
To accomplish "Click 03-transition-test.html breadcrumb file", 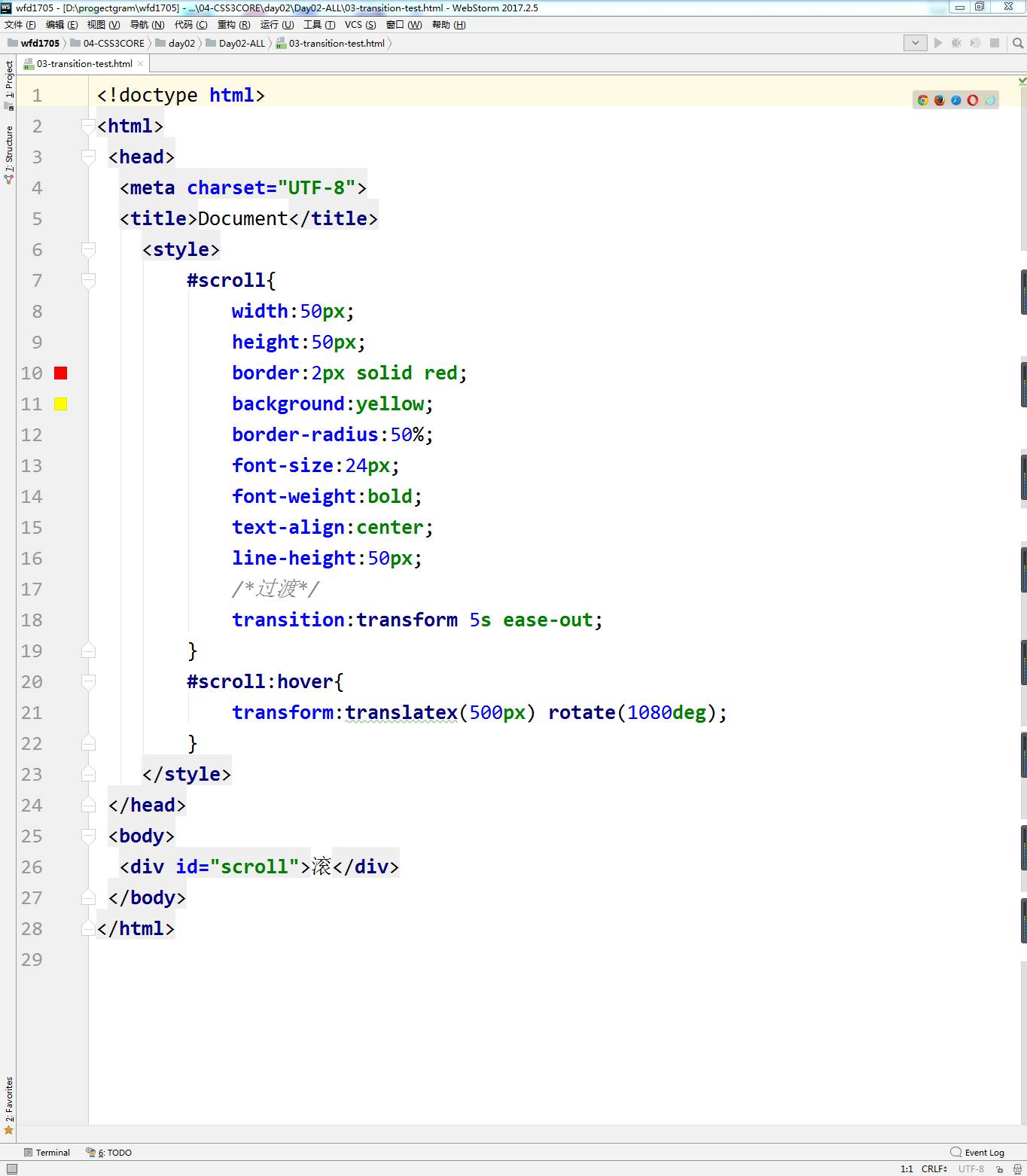I will 331,43.
